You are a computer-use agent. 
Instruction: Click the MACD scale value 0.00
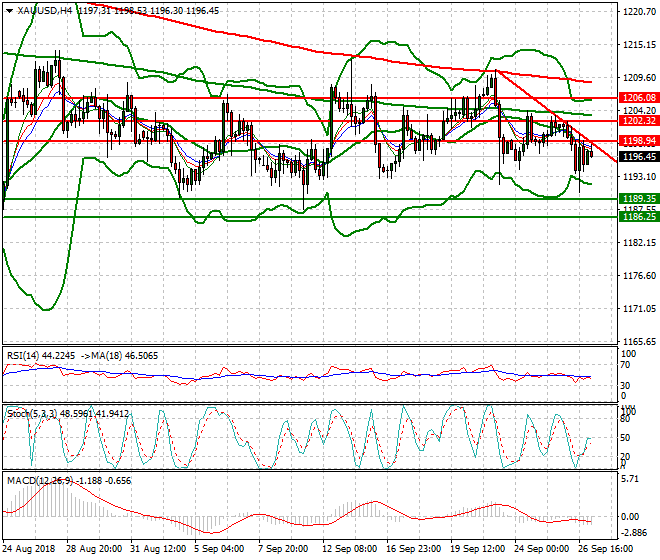pyautogui.click(x=630, y=517)
